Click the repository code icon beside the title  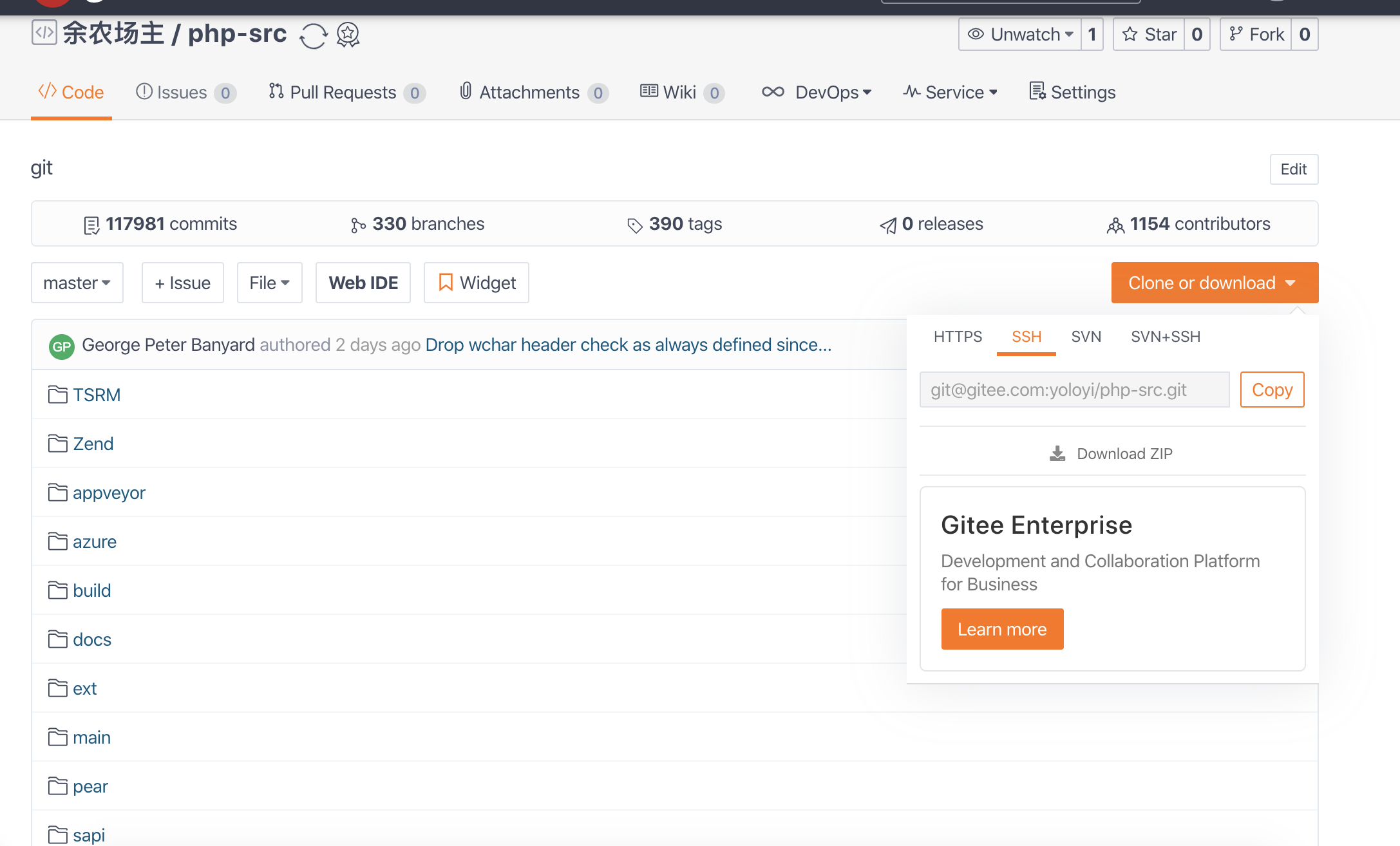pos(44,33)
